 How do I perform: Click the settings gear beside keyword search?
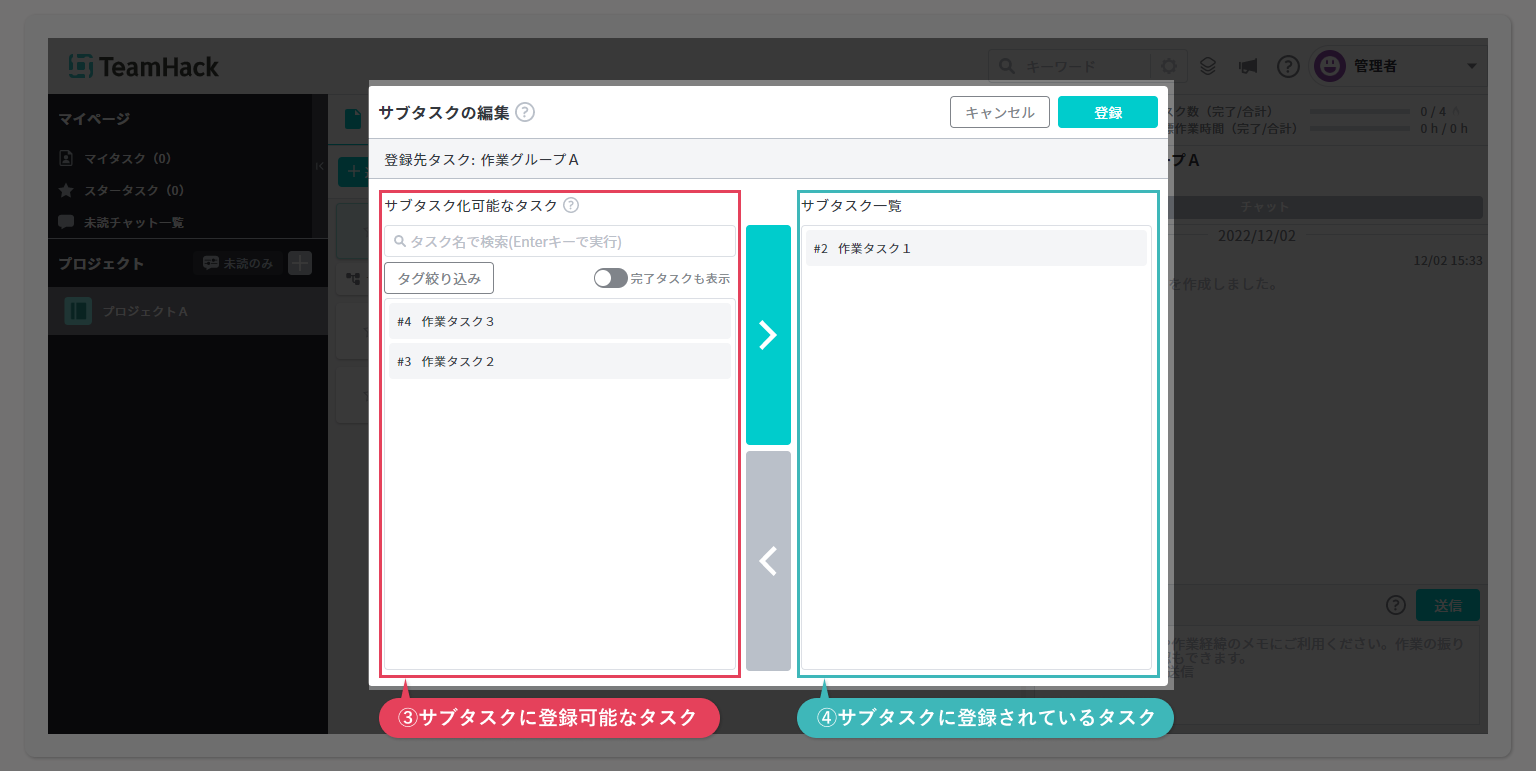tap(1168, 66)
